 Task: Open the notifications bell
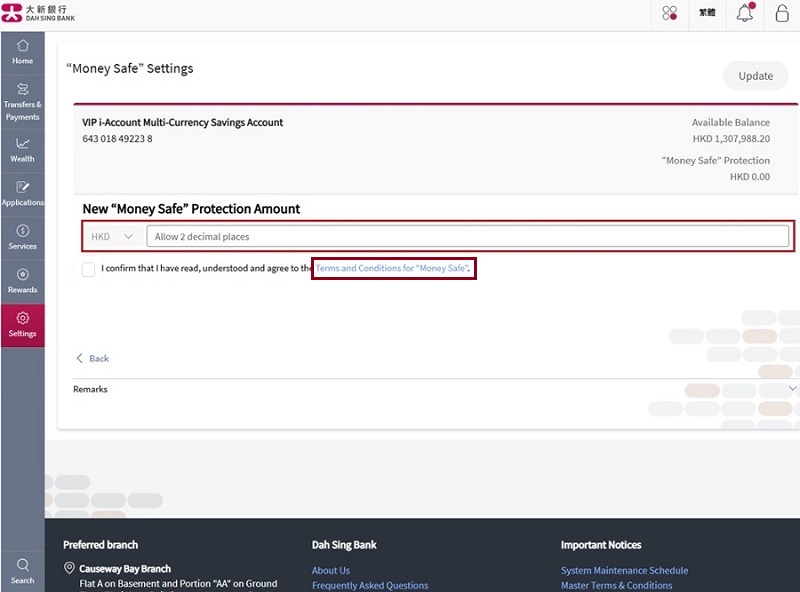[x=745, y=14]
